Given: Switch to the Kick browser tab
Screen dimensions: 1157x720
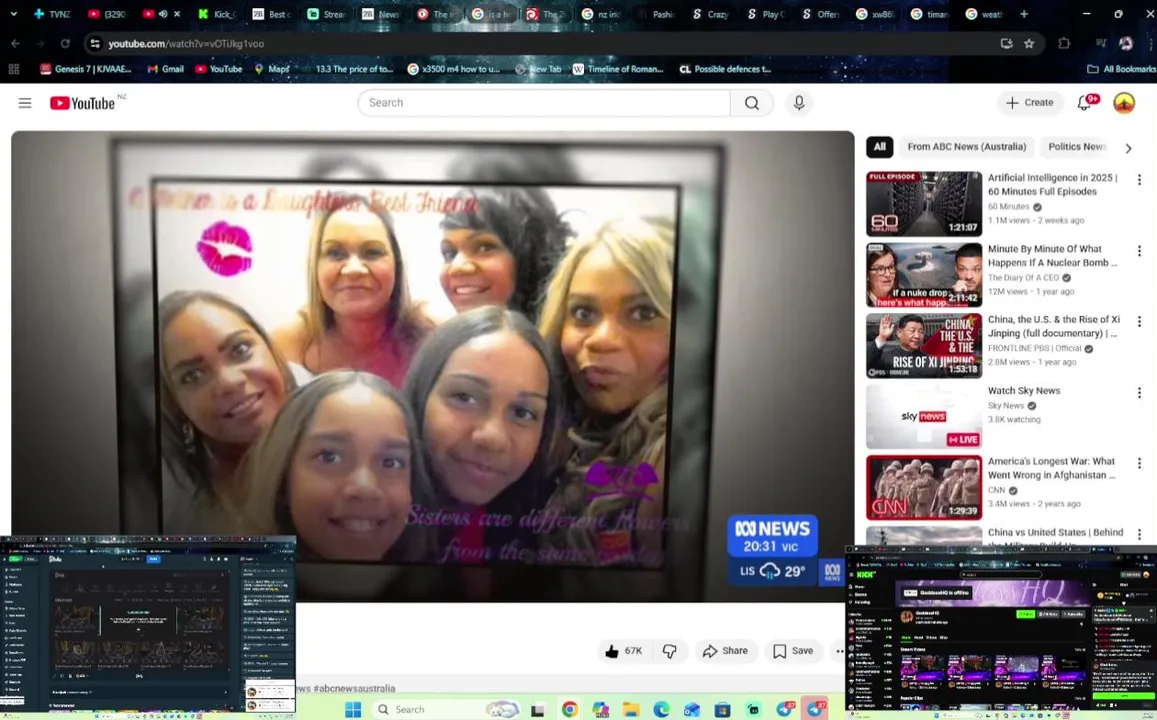Looking at the screenshot, I should [x=217, y=14].
